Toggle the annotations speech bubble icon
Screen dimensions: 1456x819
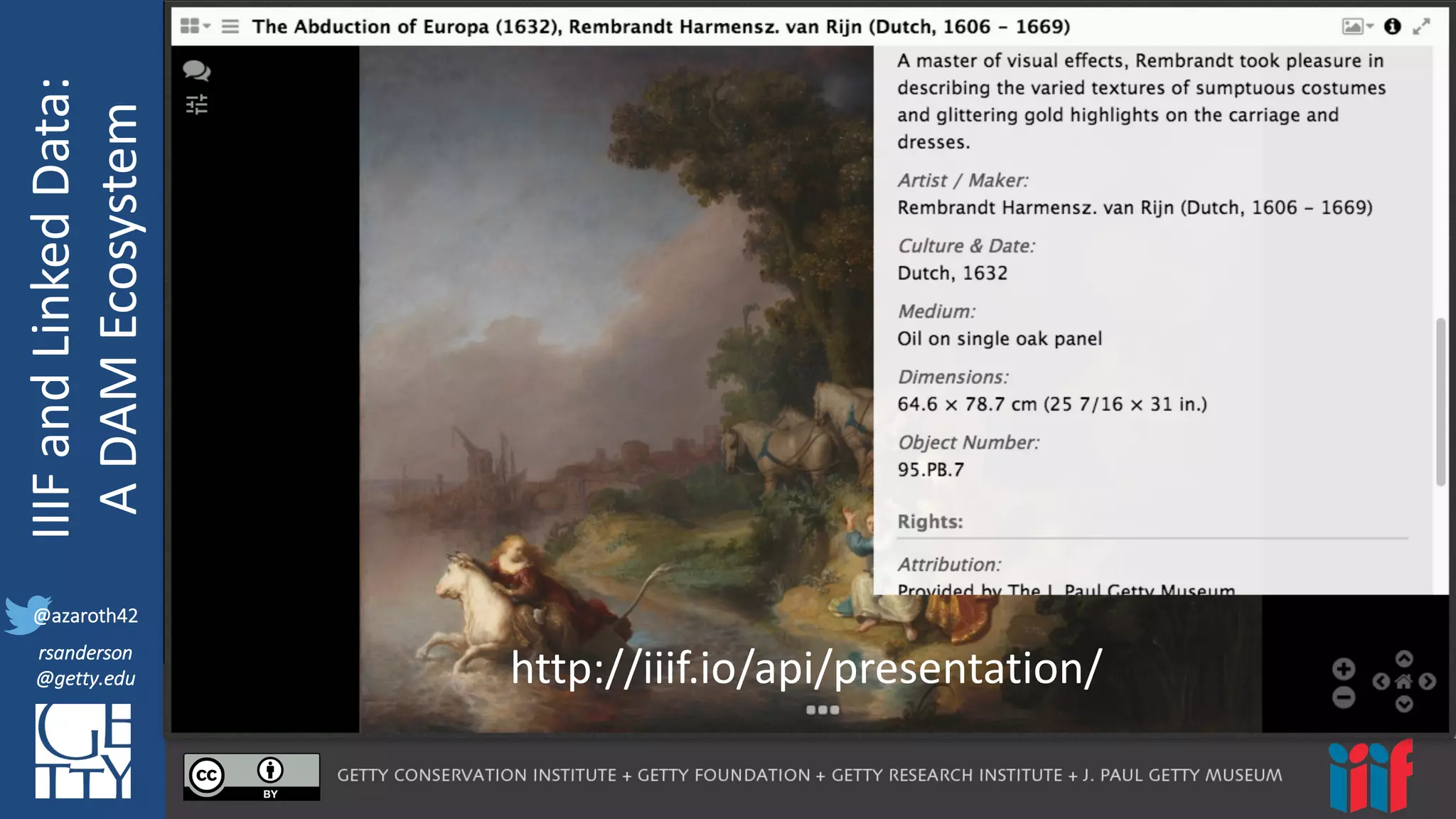pyautogui.click(x=196, y=70)
